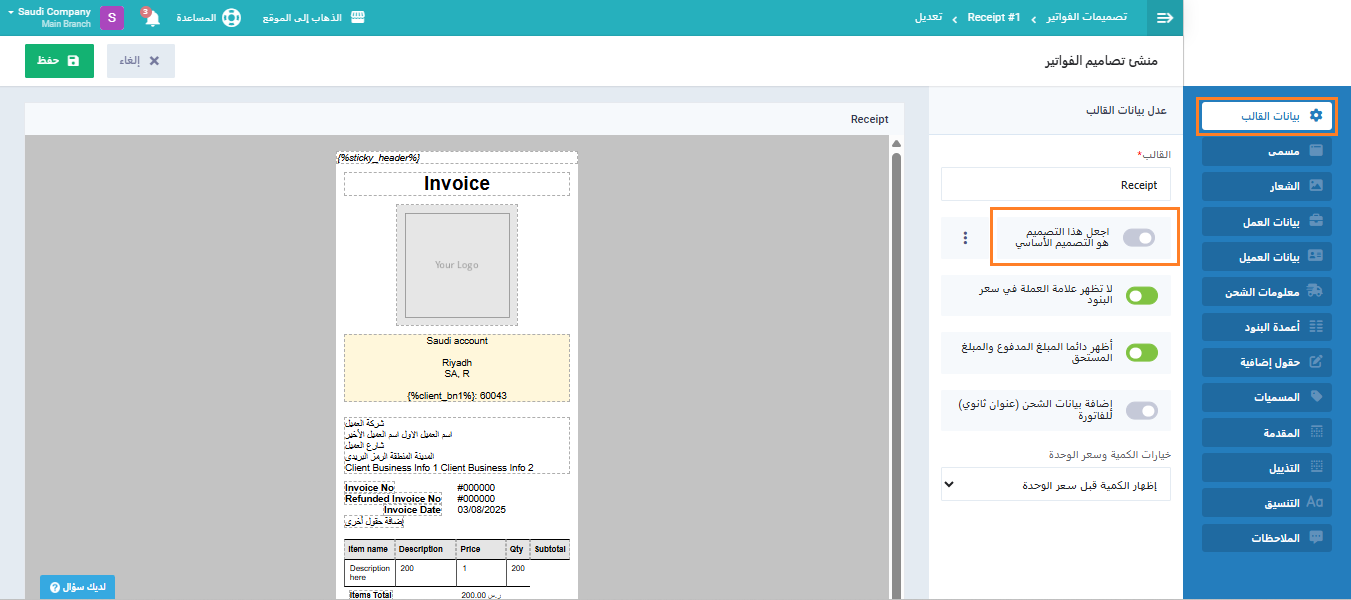Screen dimensions: 1351x600
Task: Select the التنسيق sidebar tab
Action: point(1267,502)
